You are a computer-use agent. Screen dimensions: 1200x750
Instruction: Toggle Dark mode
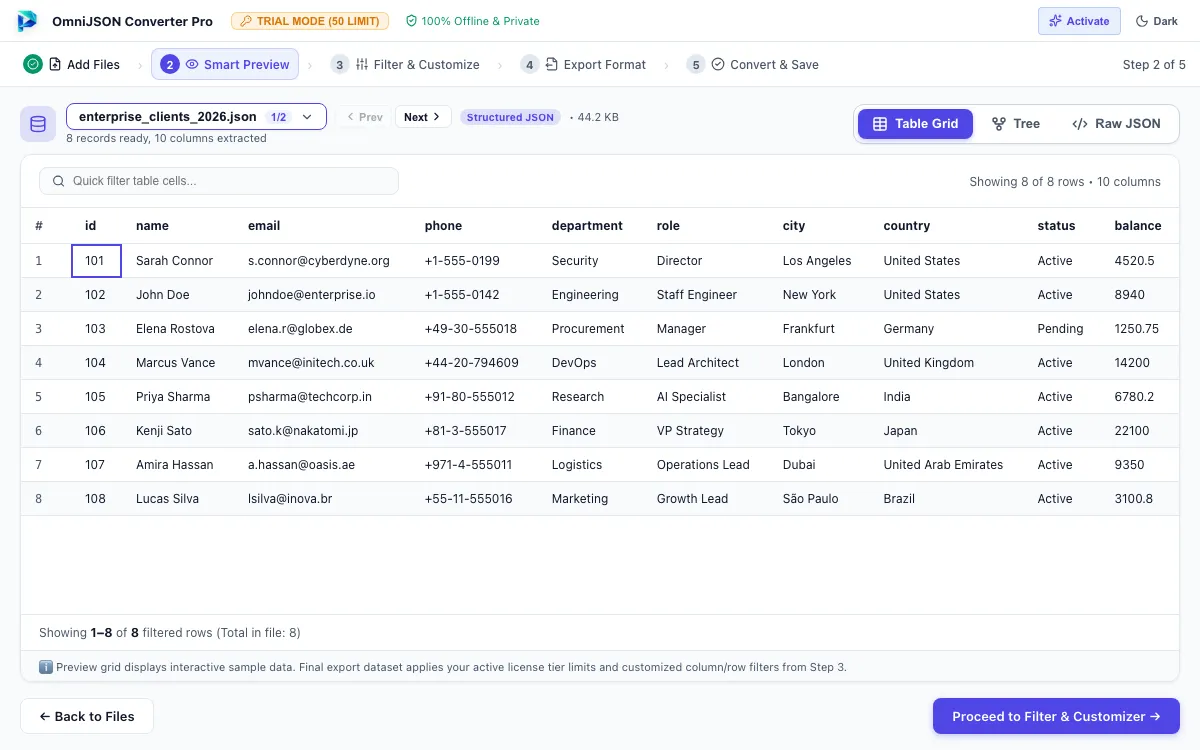click(x=1157, y=21)
